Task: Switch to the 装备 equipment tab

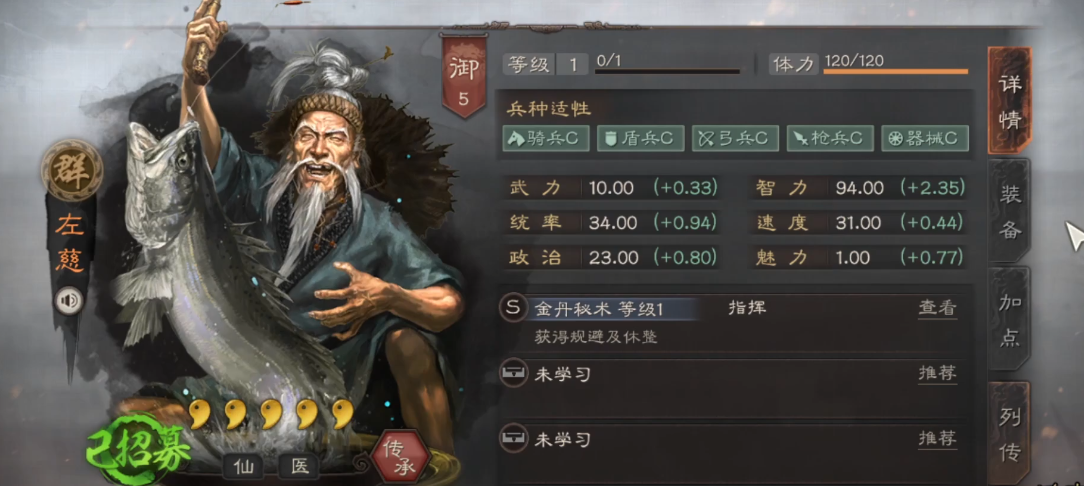Action: (1010, 212)
